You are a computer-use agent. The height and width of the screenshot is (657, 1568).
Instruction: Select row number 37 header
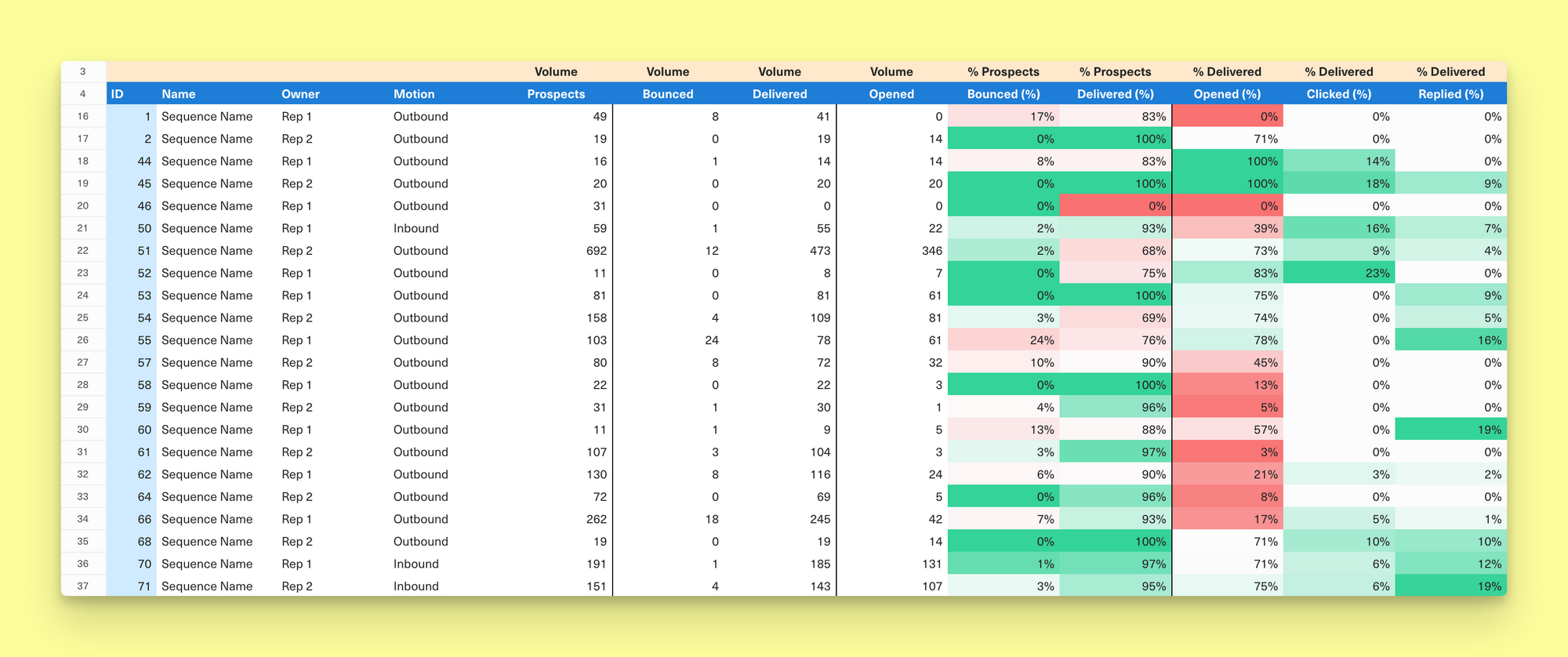pos(83,586)
